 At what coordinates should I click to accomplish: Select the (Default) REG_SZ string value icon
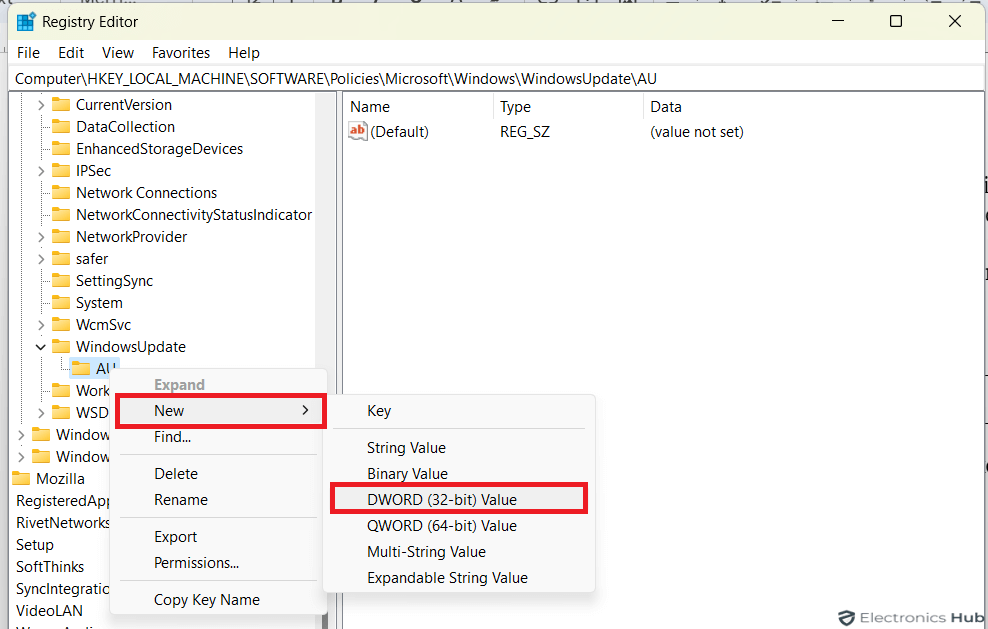pos(358,132)
